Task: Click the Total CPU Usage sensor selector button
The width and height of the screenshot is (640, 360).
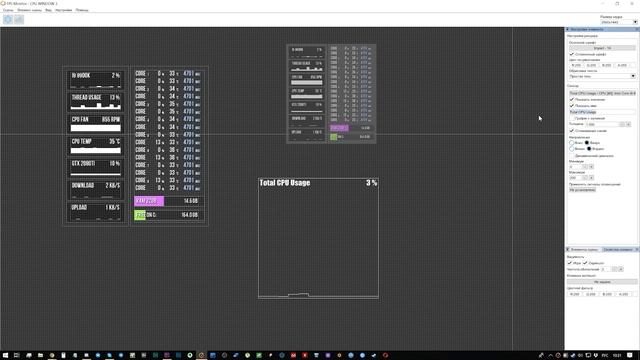Action: [602, 93]
